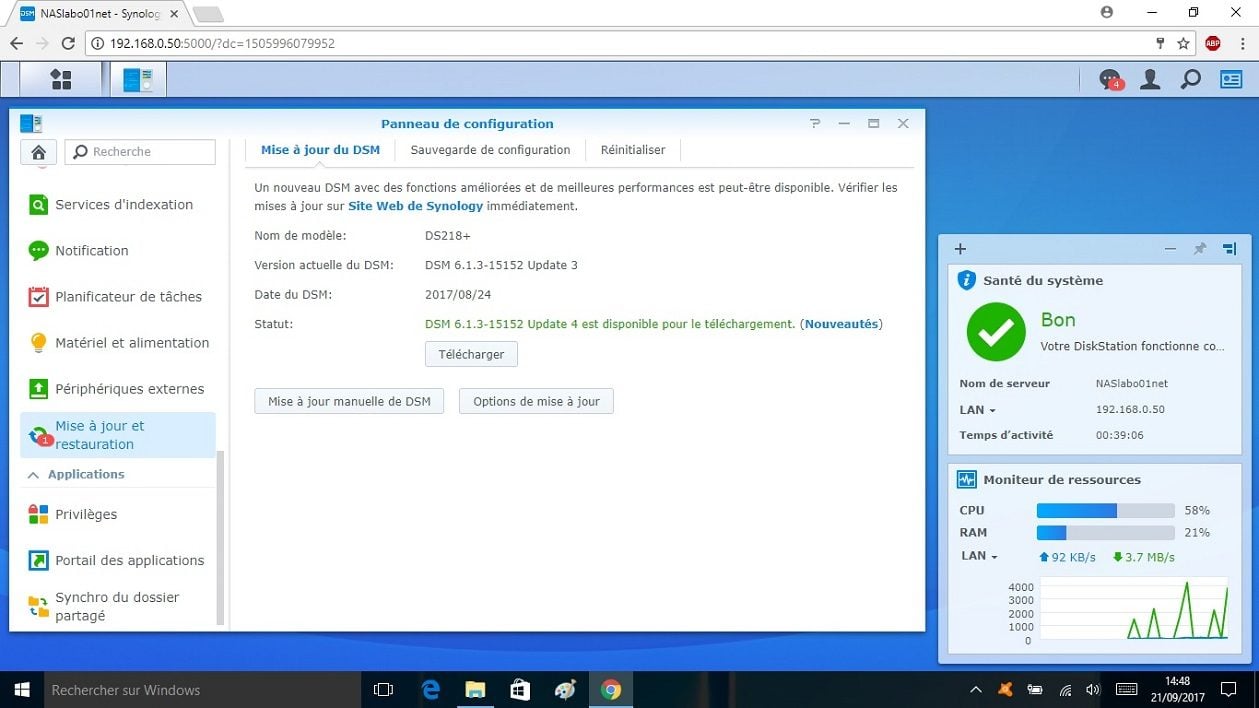Pin the widget panel with the pin icon
Screen dimensions: 1259x708
point(1200,249)
